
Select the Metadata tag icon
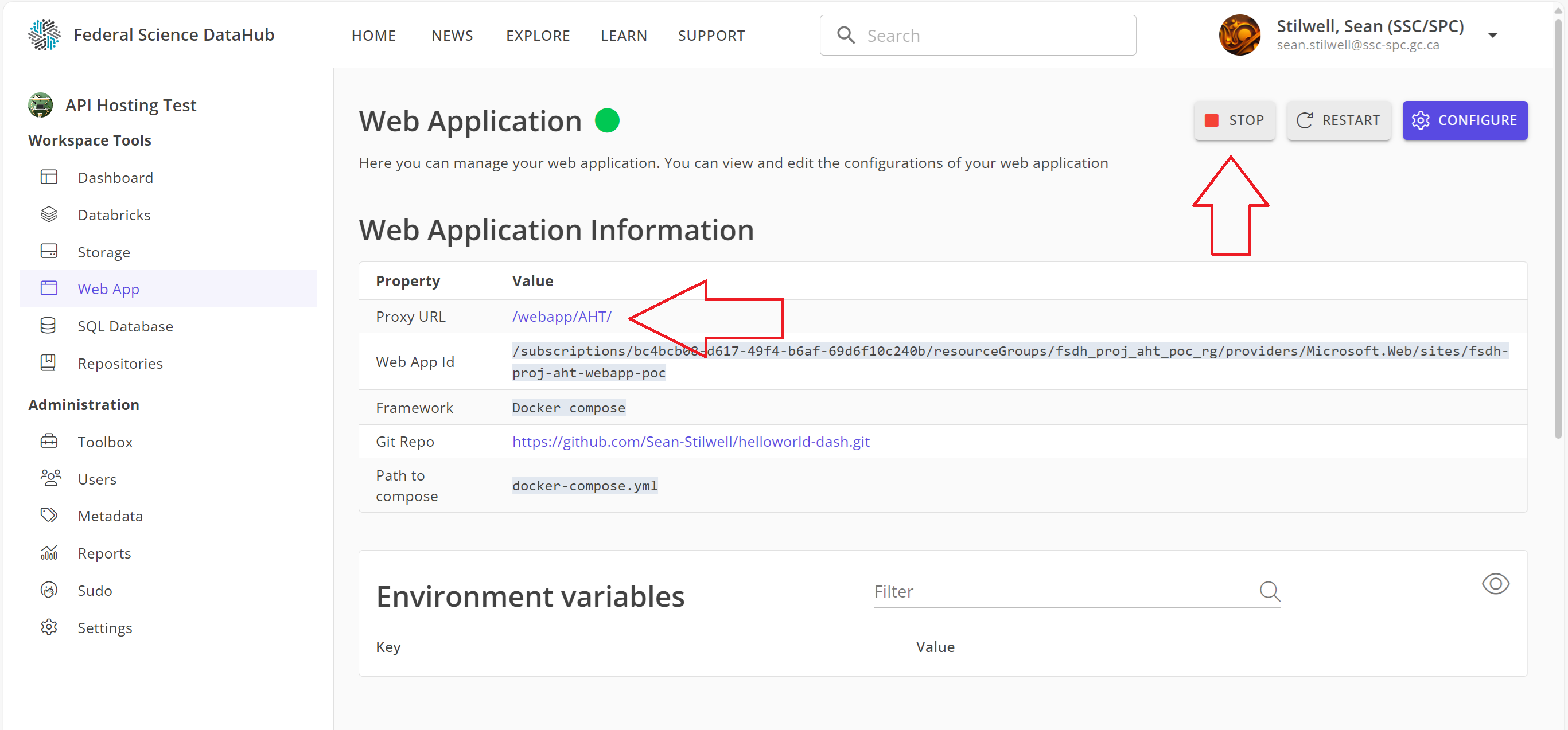tap(49, 516)
